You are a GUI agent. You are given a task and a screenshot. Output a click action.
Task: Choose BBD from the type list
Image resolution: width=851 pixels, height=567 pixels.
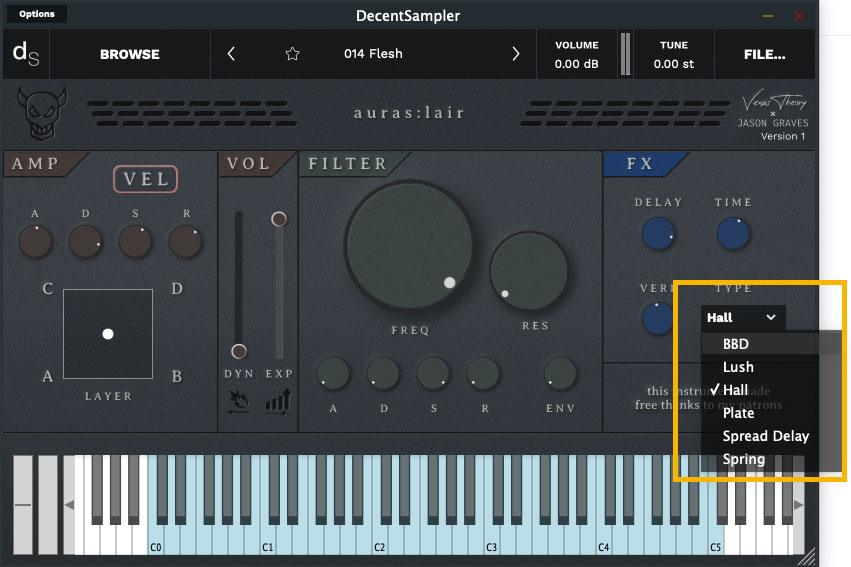click(x=771, y=344)
